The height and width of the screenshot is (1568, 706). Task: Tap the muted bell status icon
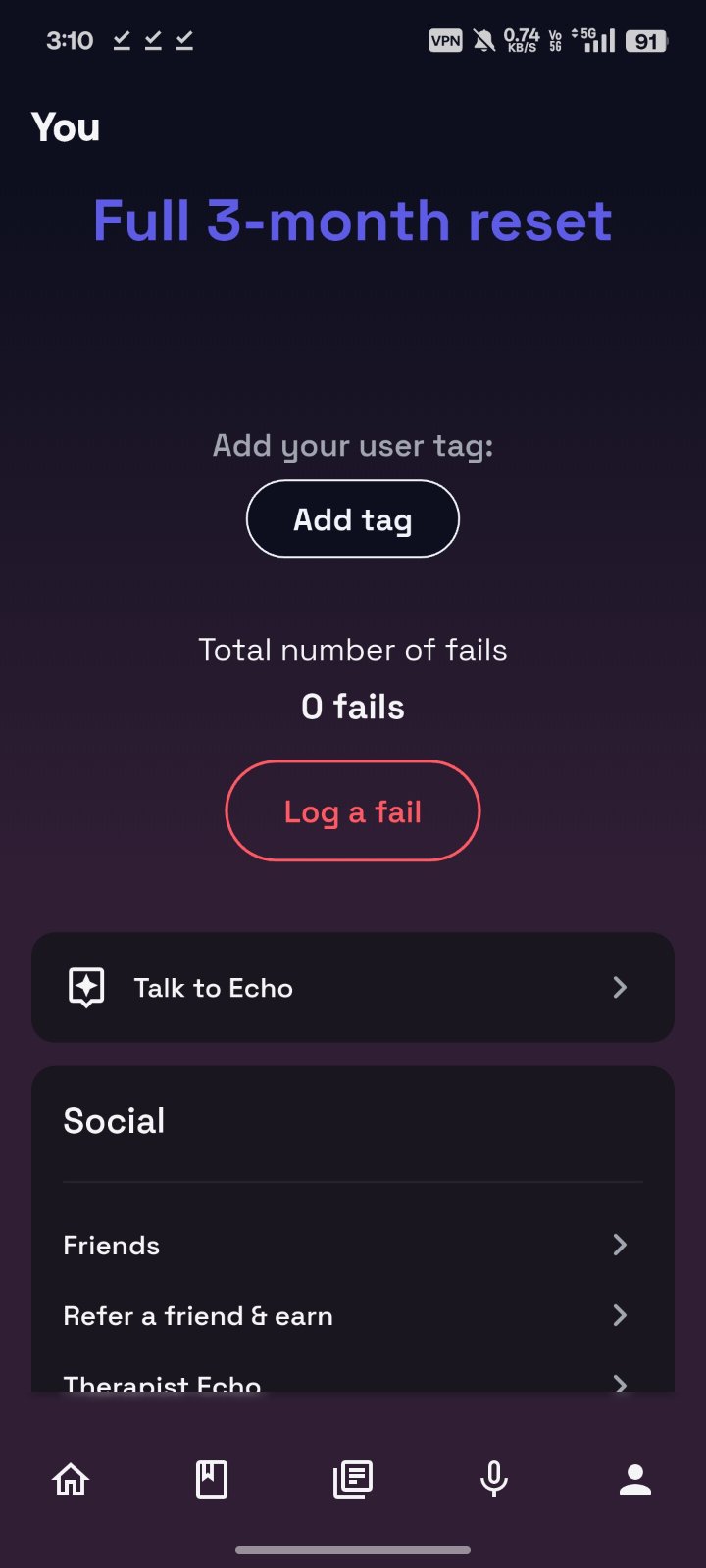click(x=483, y=40)
